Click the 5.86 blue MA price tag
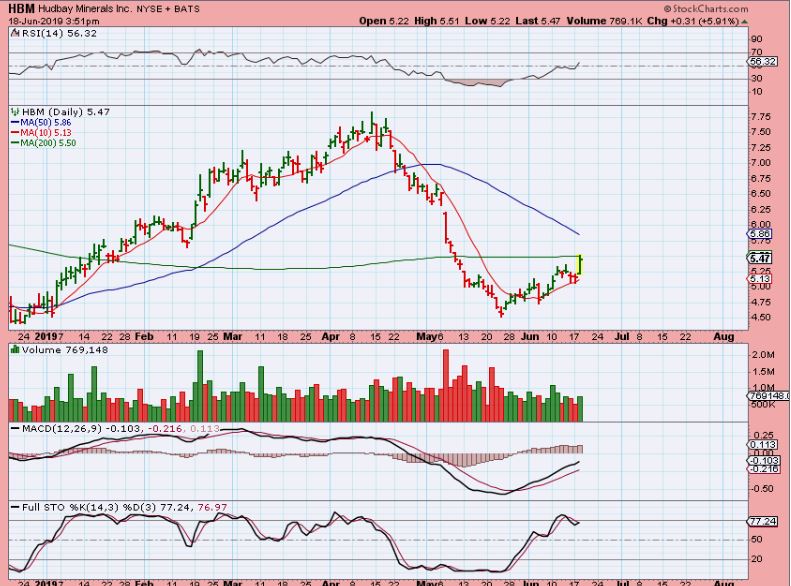The width and height of the screenshot is (791, 586). 759,234
